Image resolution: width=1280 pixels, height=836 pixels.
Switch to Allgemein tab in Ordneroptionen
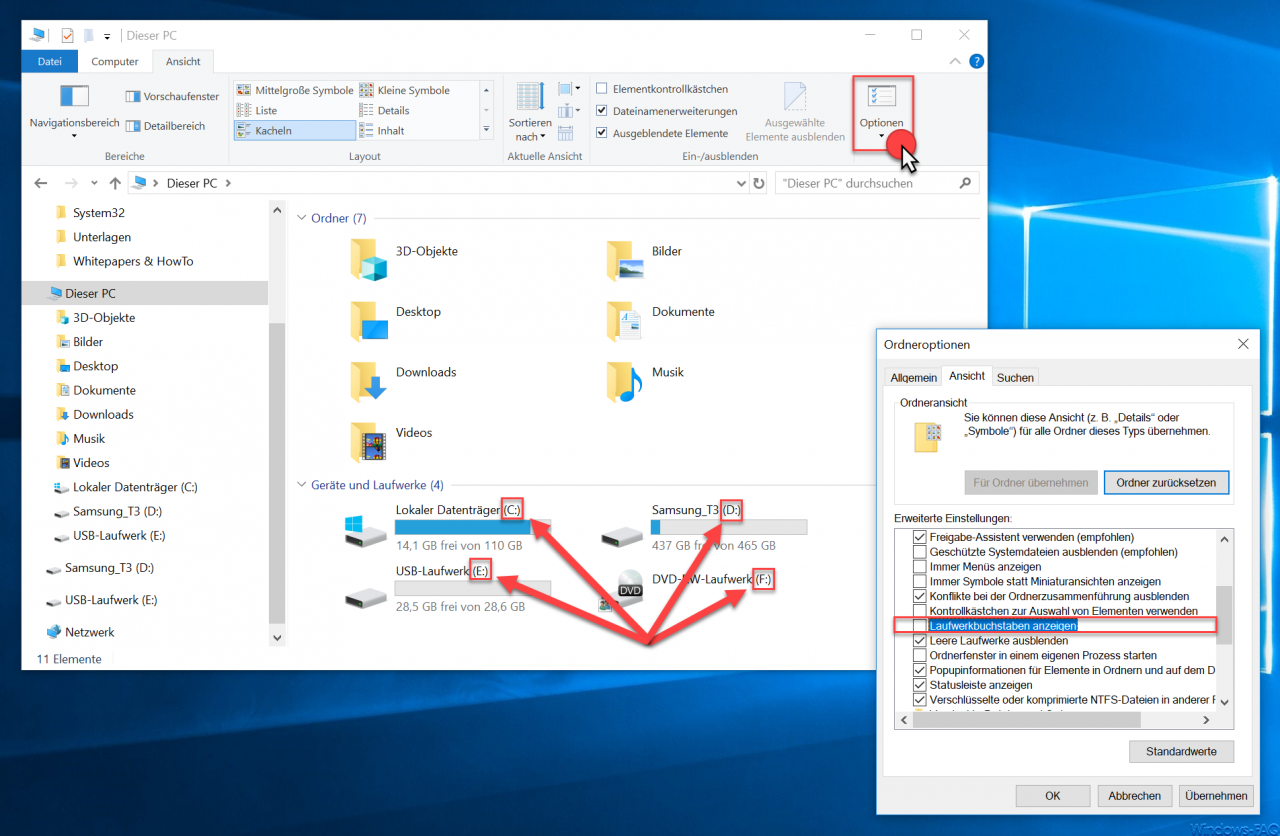pos(914,377)
